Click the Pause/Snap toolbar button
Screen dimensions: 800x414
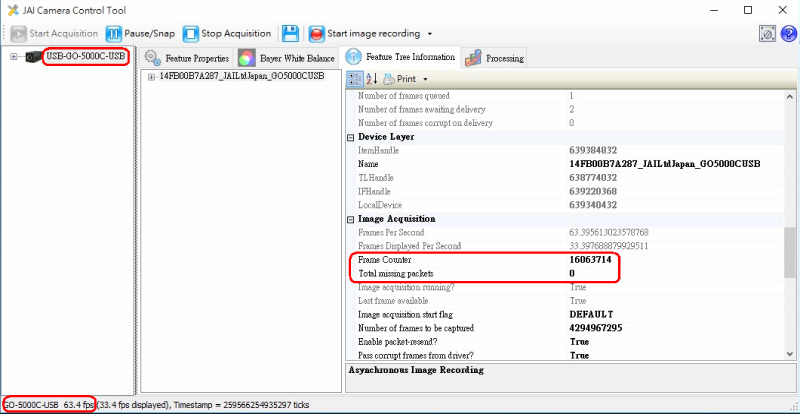pos(141,33)
